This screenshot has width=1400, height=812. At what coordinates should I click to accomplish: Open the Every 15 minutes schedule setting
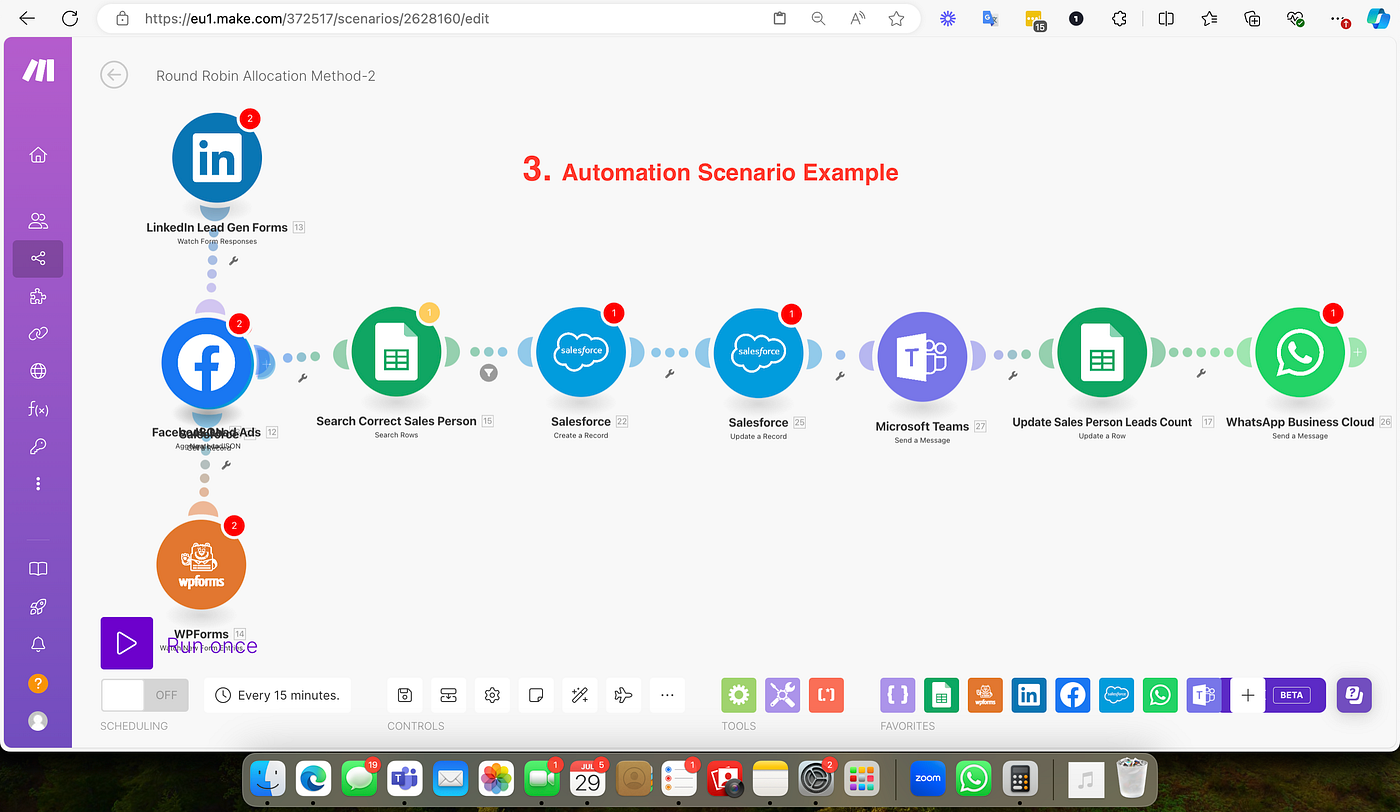point(278,695)
